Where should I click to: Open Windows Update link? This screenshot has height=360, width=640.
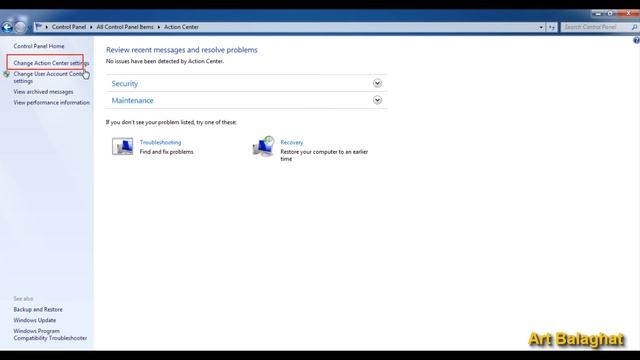(x=35, y=320)
